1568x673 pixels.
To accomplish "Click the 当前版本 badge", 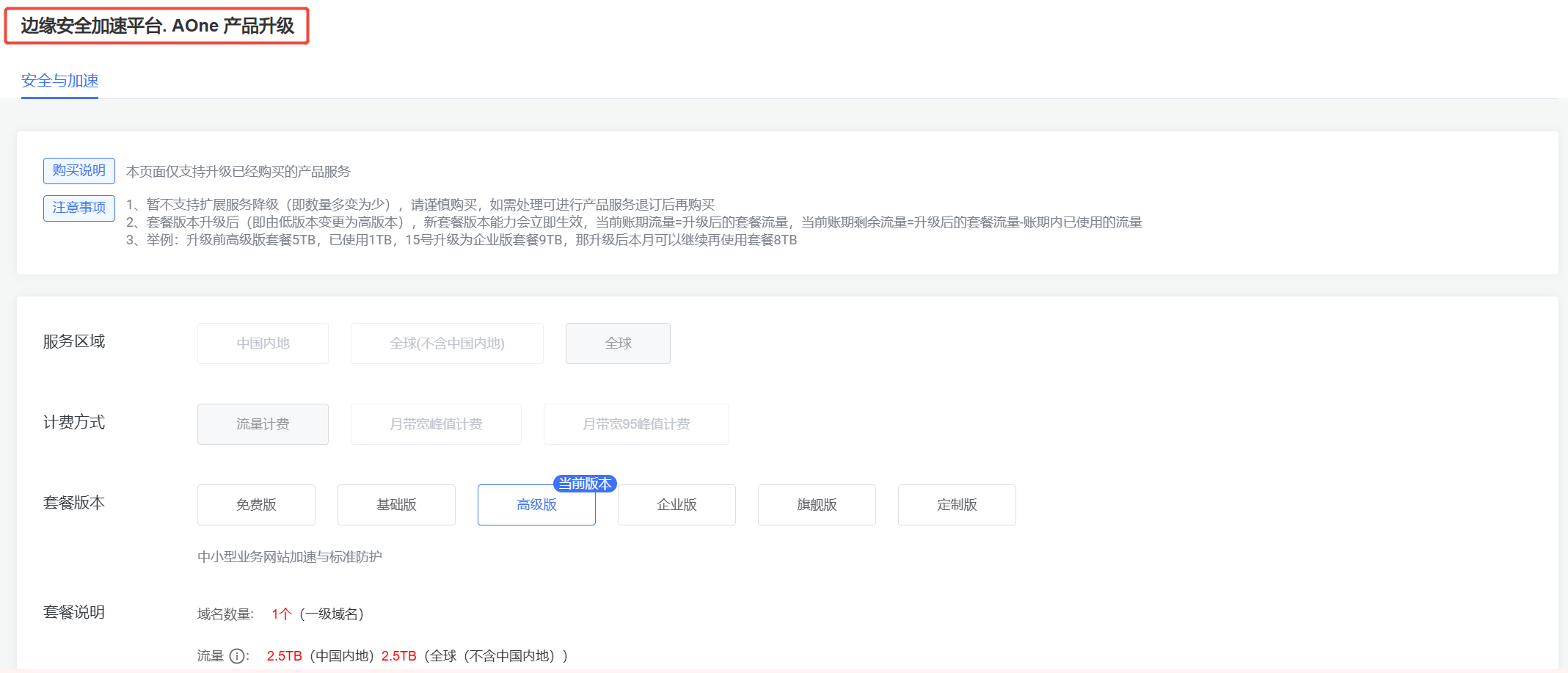I will pos(585,484).
